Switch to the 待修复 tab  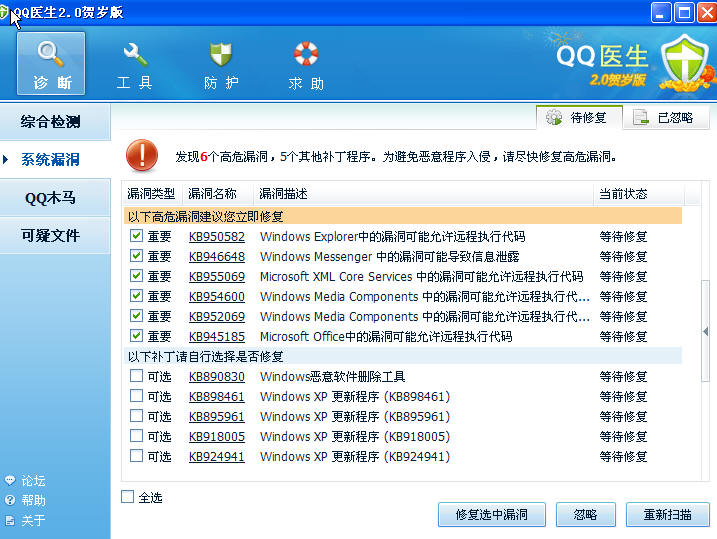(x=579, y=117)
